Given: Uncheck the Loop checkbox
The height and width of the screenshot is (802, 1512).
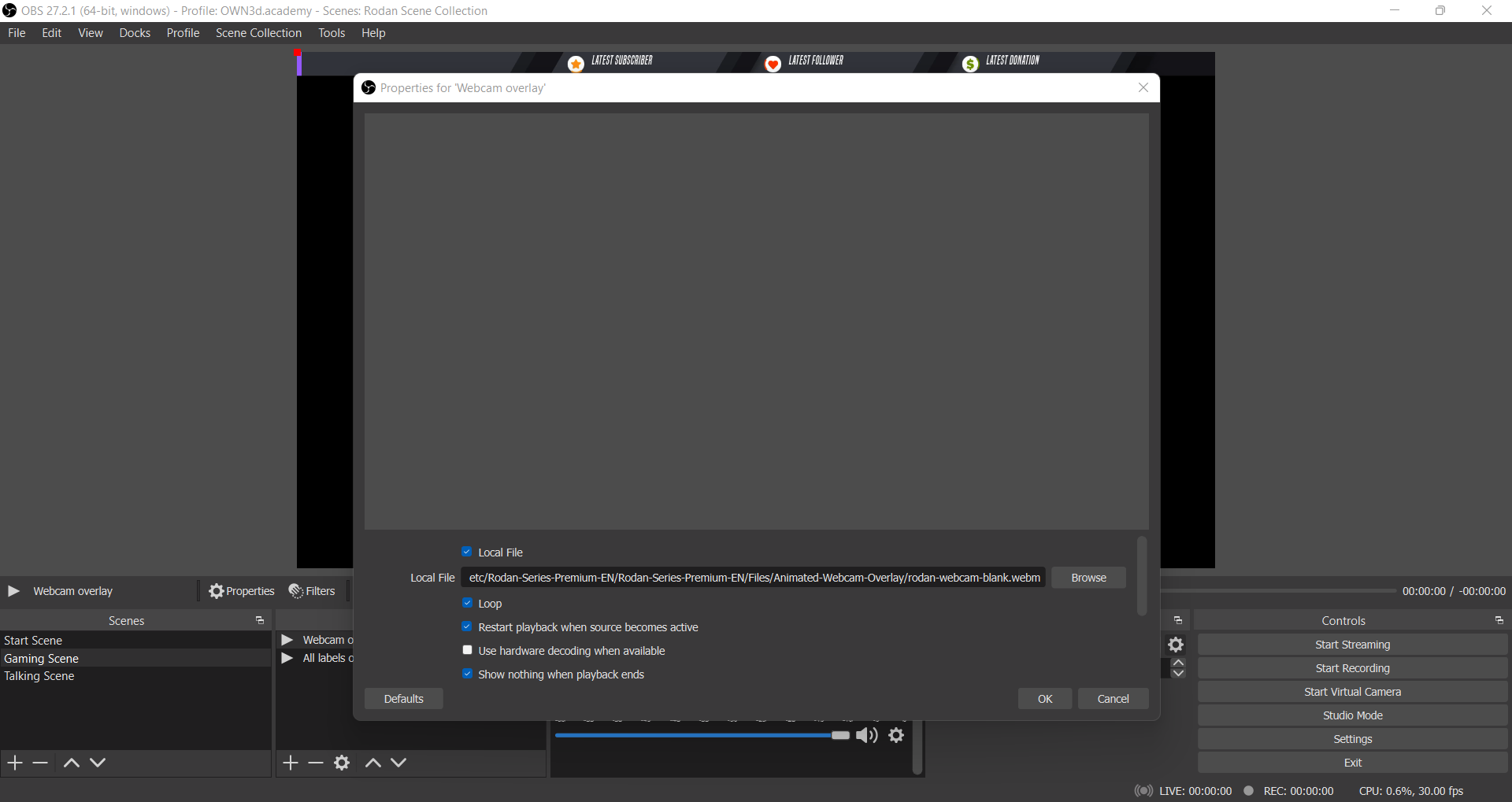Looking at the screenshot, I should [467, 603].
